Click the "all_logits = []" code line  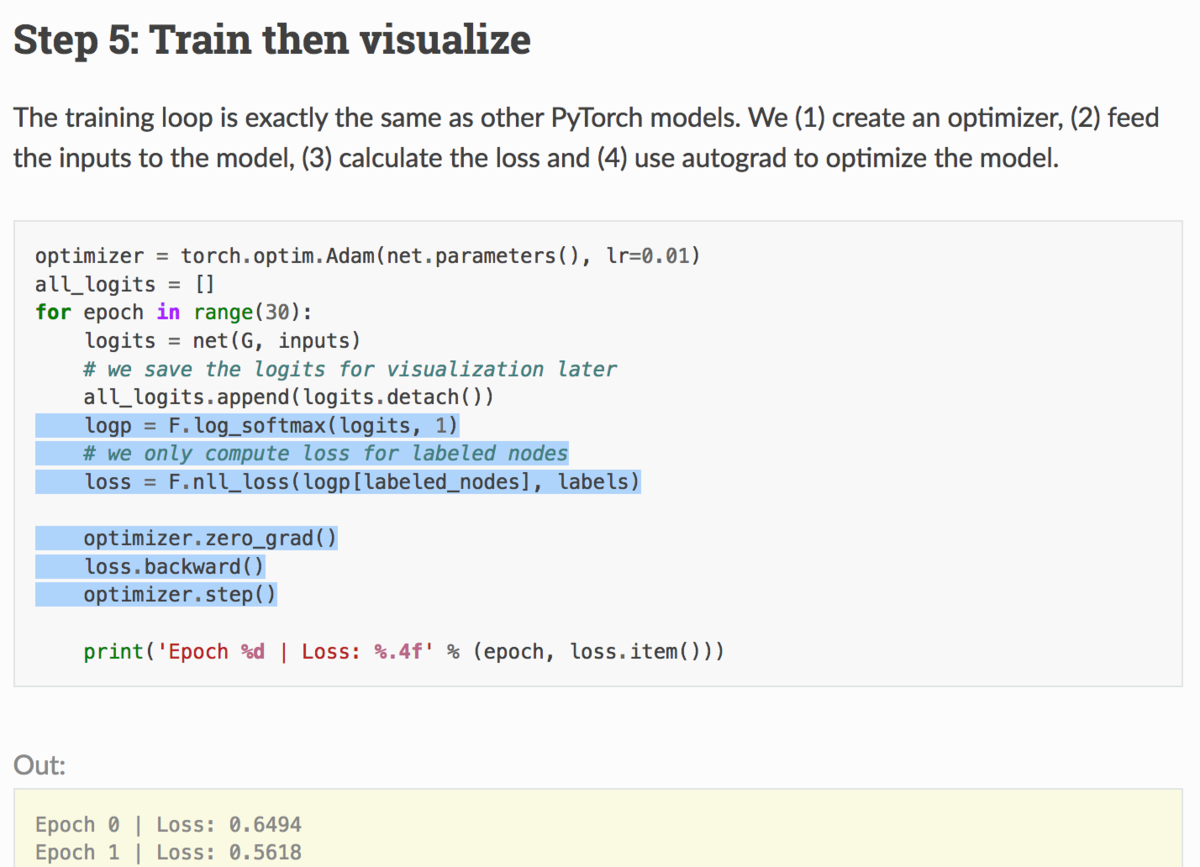[x=125, y=283]
